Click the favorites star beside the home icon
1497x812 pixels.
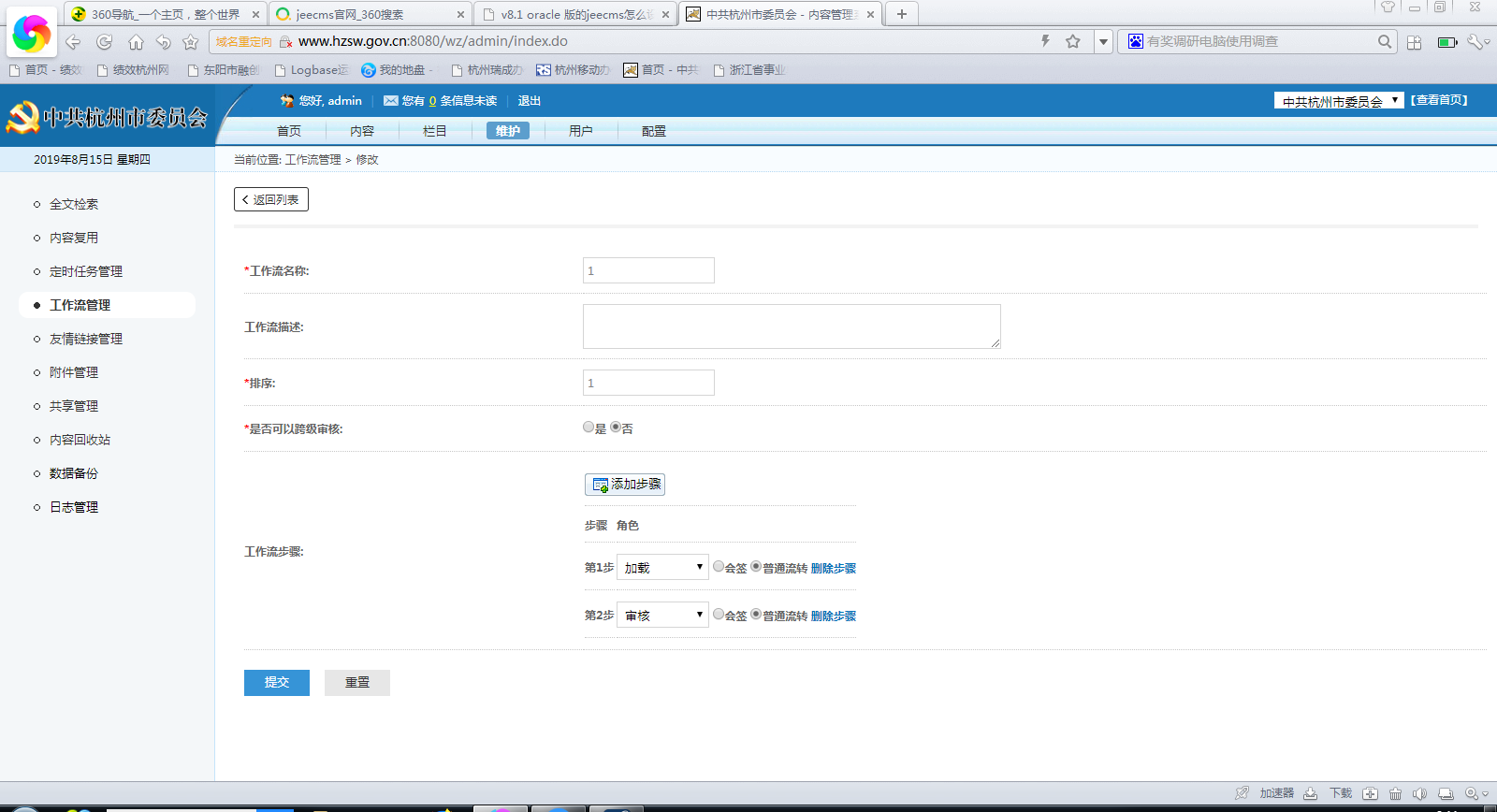(191, 42)
